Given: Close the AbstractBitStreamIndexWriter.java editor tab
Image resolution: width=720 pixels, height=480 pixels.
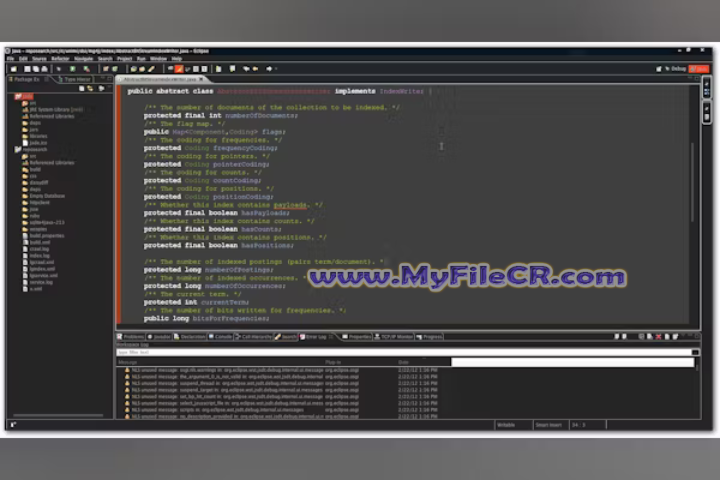Looking at the screenshot, I should click(201, 79).
